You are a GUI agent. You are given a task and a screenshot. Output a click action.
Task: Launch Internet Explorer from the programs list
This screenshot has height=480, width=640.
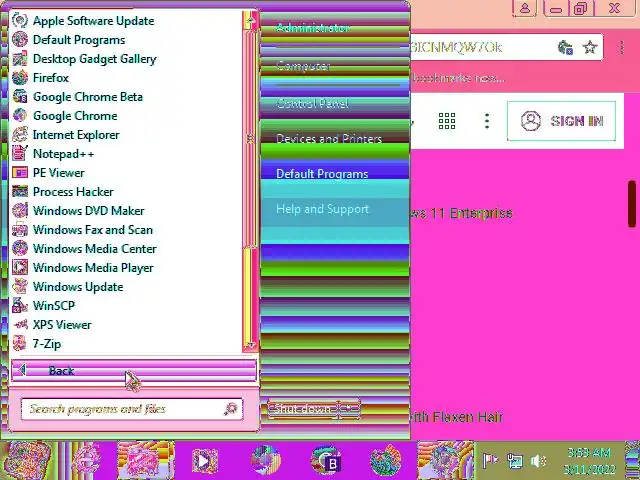(x=66, y=135)
